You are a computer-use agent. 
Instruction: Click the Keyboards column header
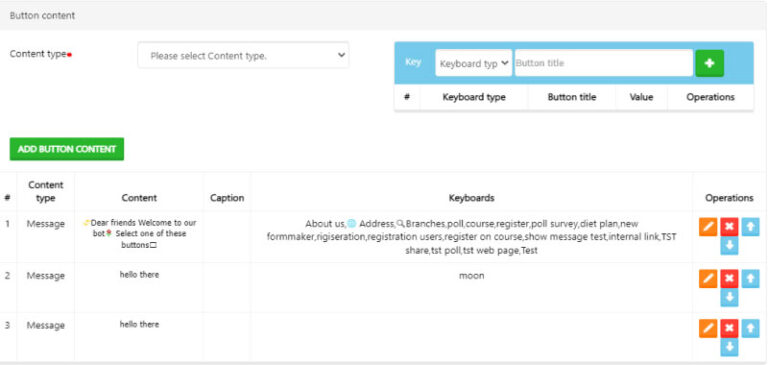point(471,198)
